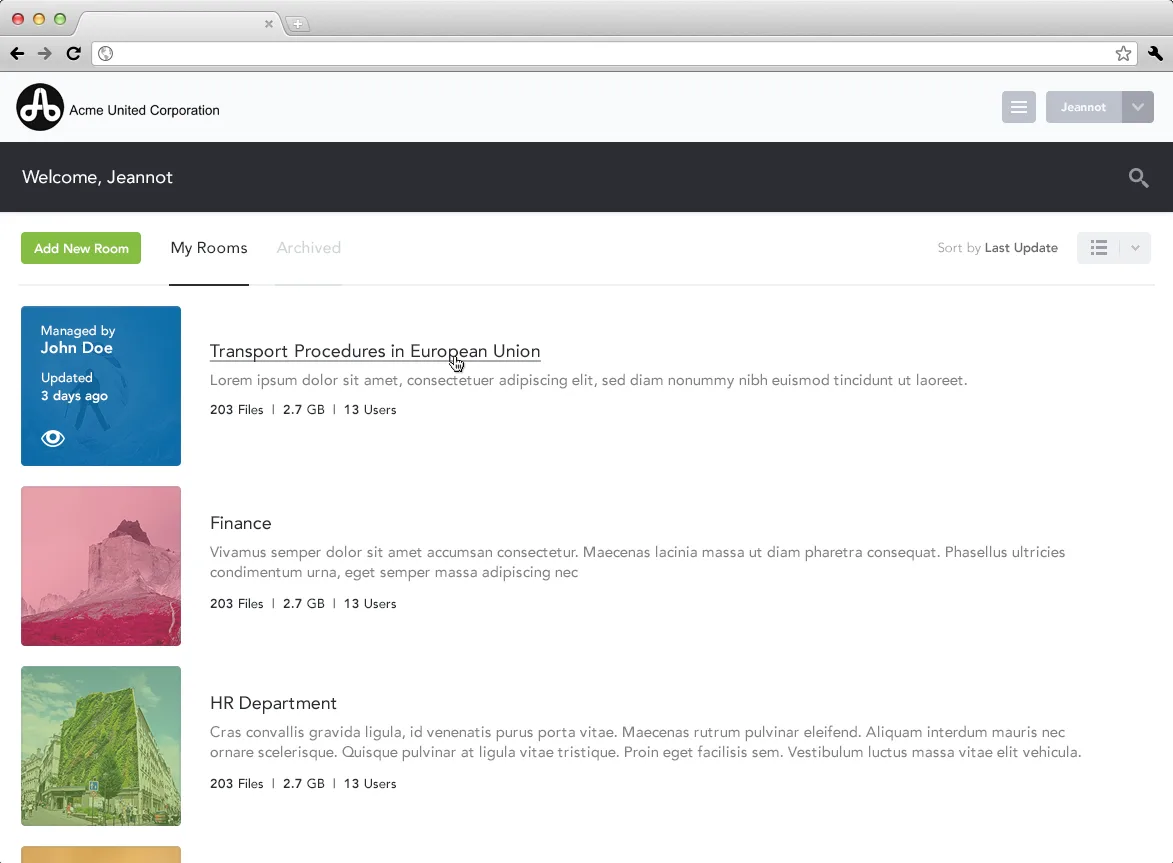
Task: Click the globe icon in address bar
Action: point(105,53)
